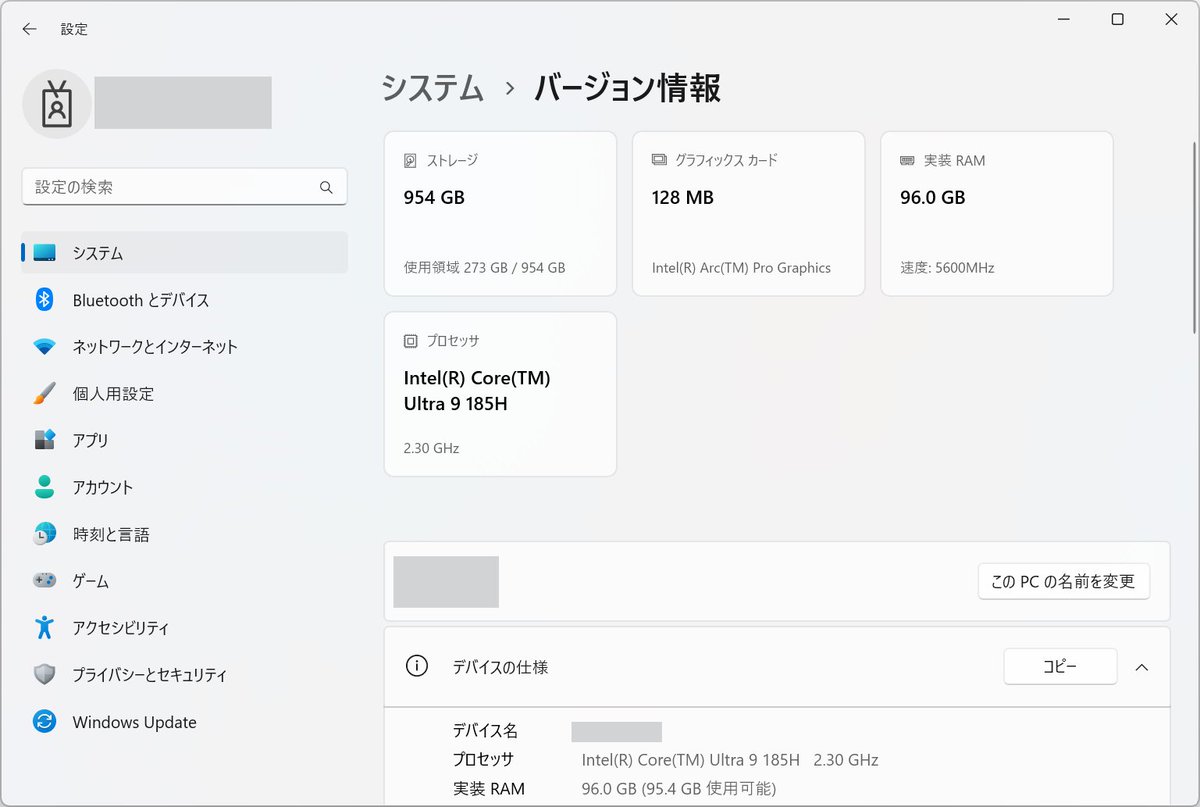Click the ゲーム controller icon
This screenshot has height=807, width=1200.
click(x=45, y=580)
